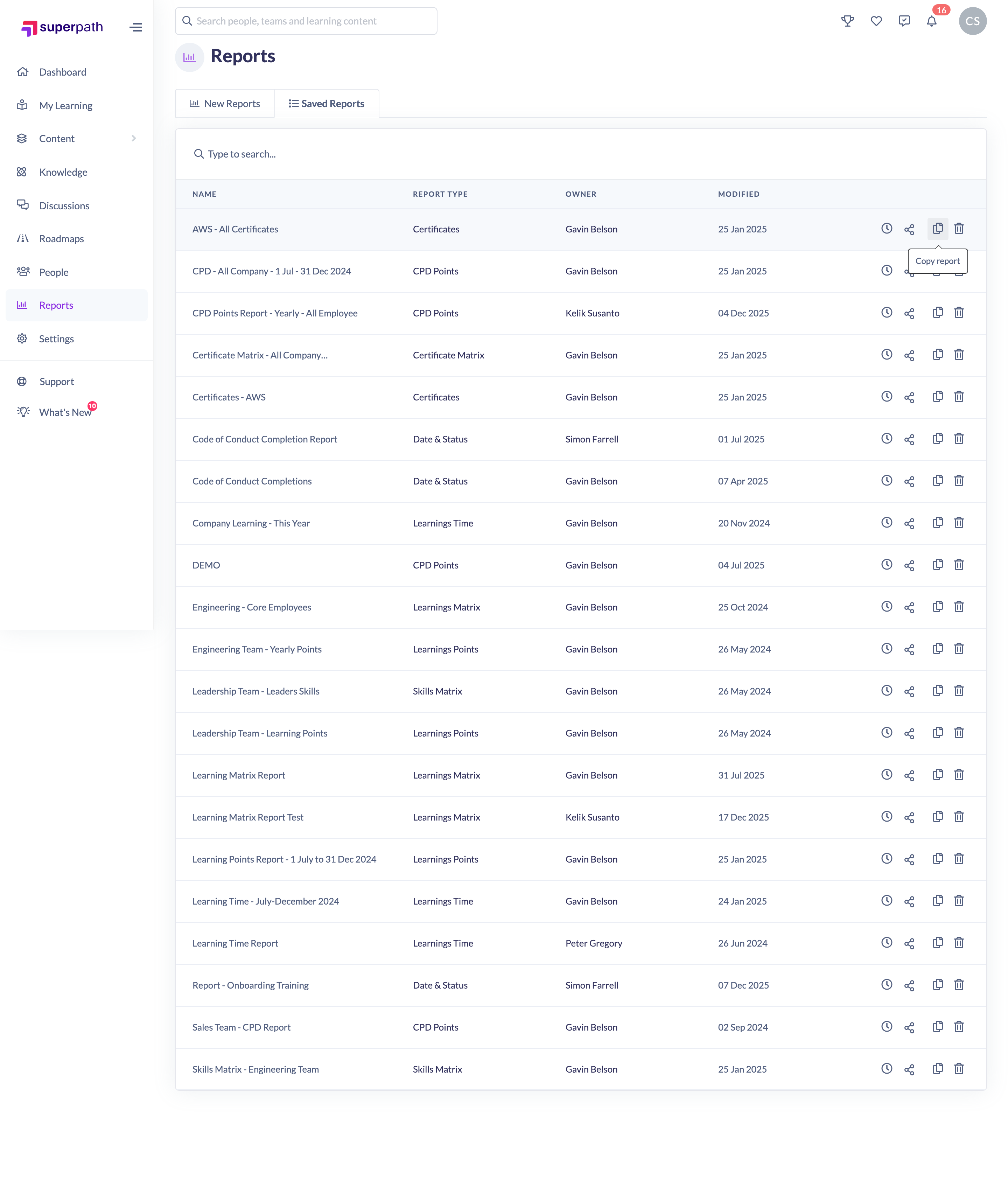Sort by the MODIFIED column header
This screenshot has width=1008, height=1179.
point(738,194)
